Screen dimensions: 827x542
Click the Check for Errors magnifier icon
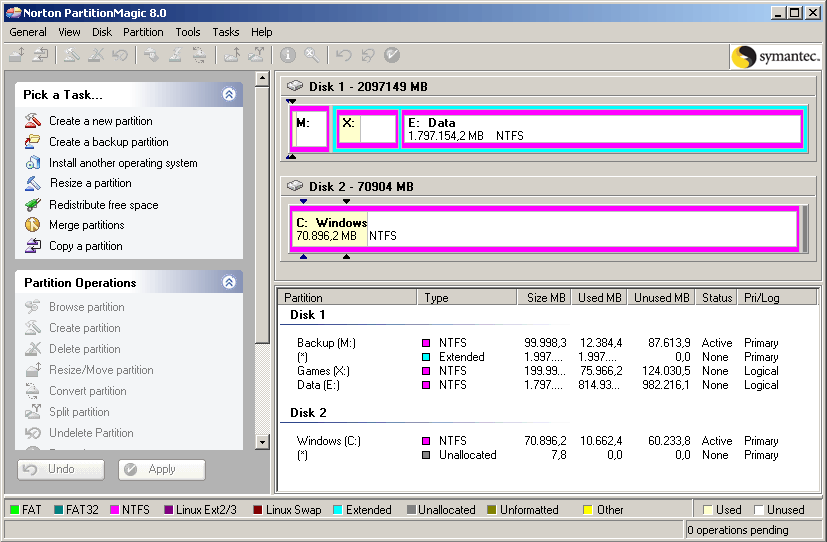point(312,55)
